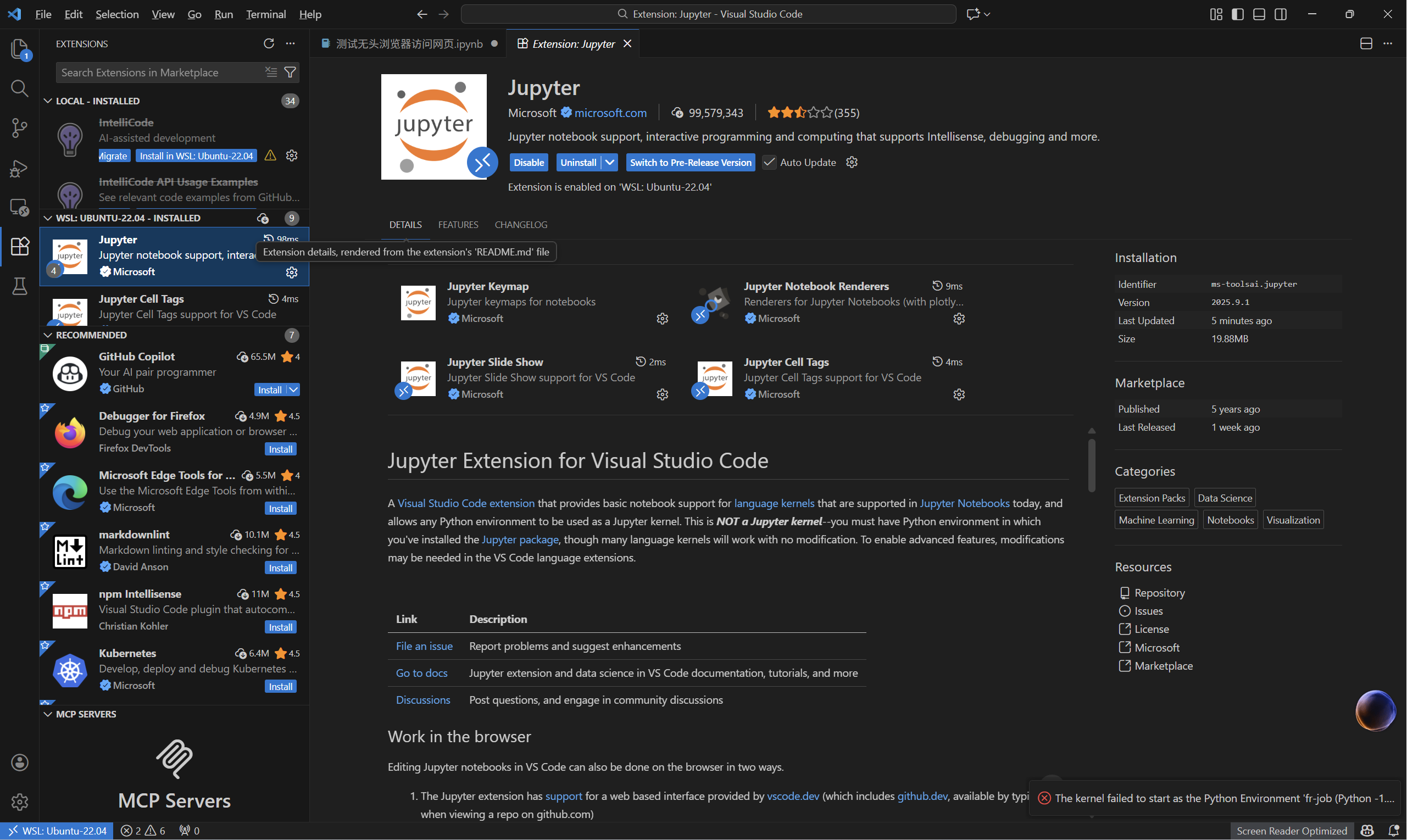This screenshot has width=1407, height=840.
Task: Toggle primary side bar layout button
Action: tap(1238, 14)
